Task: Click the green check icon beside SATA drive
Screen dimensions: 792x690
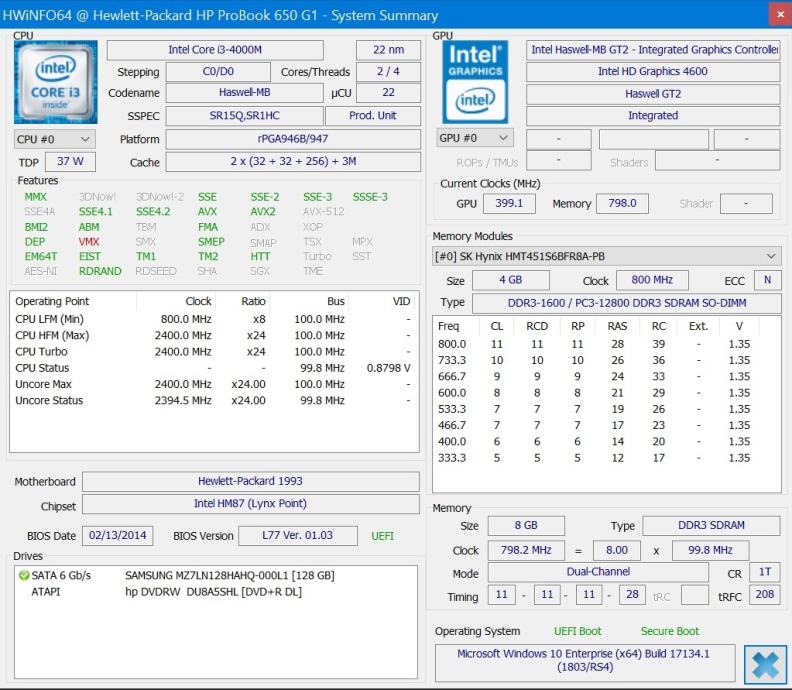Action: click(x=24, y=576)
